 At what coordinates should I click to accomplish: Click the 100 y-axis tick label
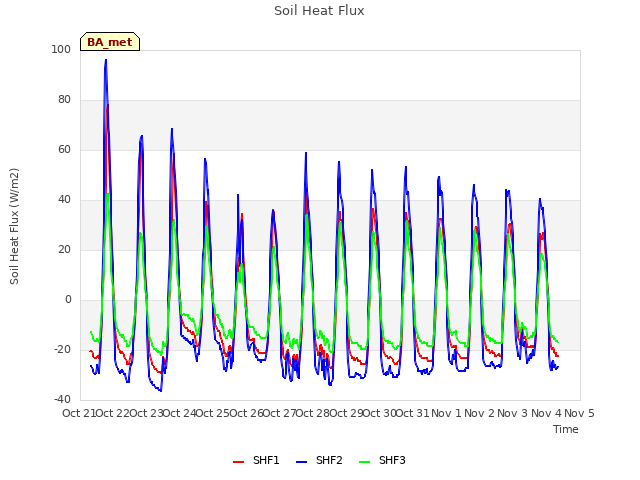[x=61, y=49]
